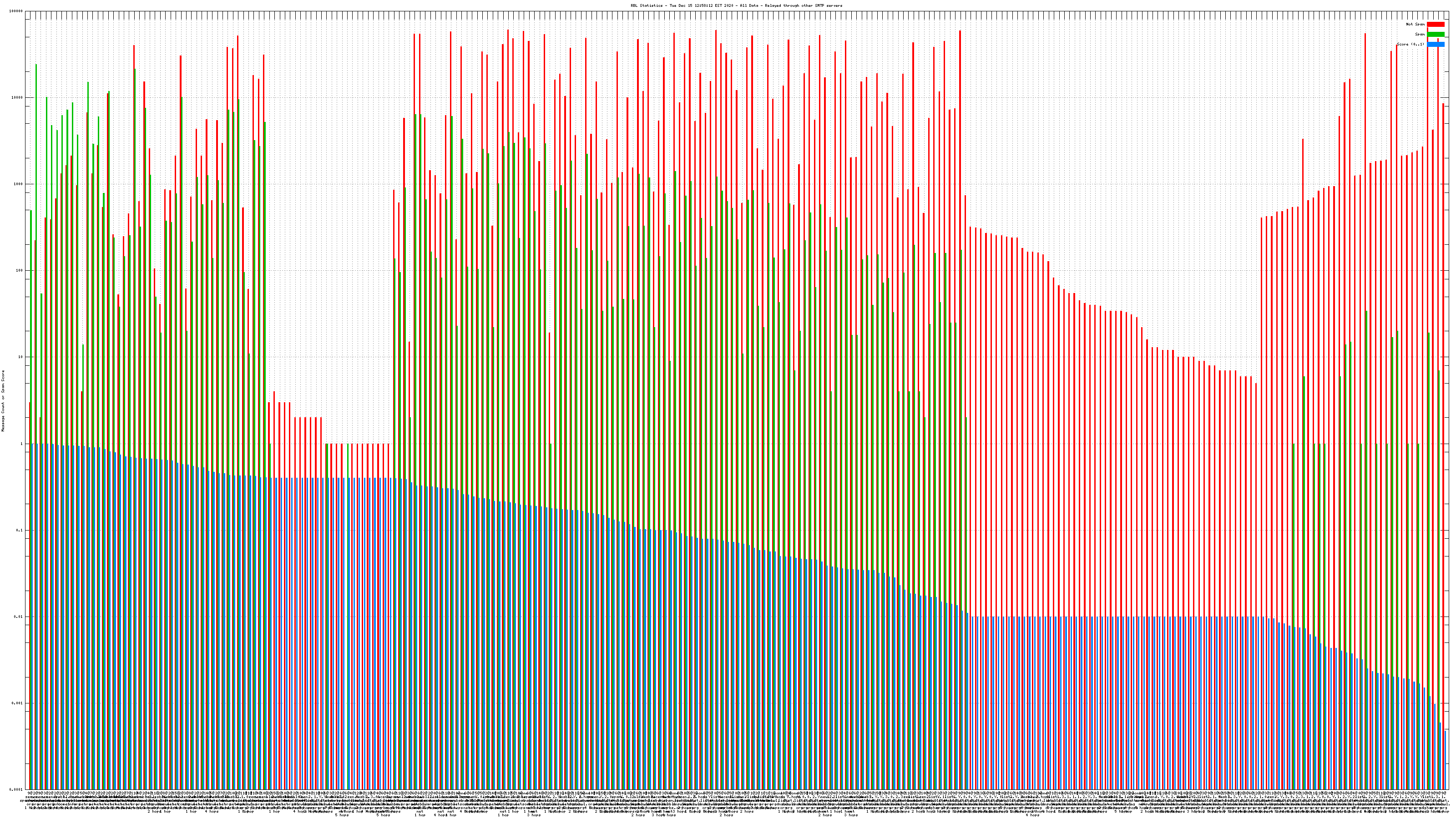Image resolution: width=1456 pixels, height=819 pixels.
Task: Click the 0.0001 y-axis tick label
Action: pyautogui.click(x=17, y=789)
